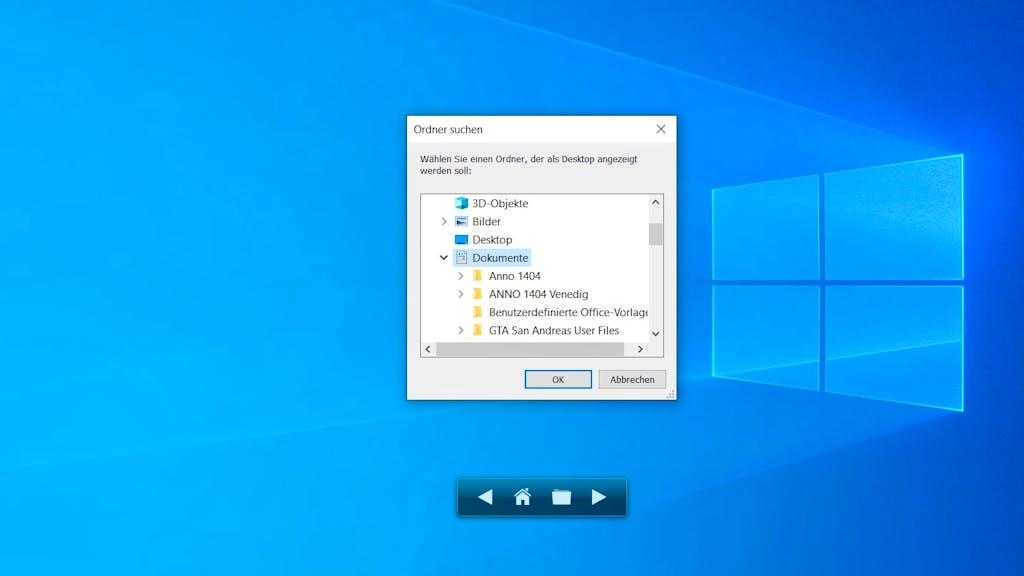Click the dialog resize grip at the corner
Image resolution: width=1024 pixels, height=576 pixels.
tap(670, 394)
